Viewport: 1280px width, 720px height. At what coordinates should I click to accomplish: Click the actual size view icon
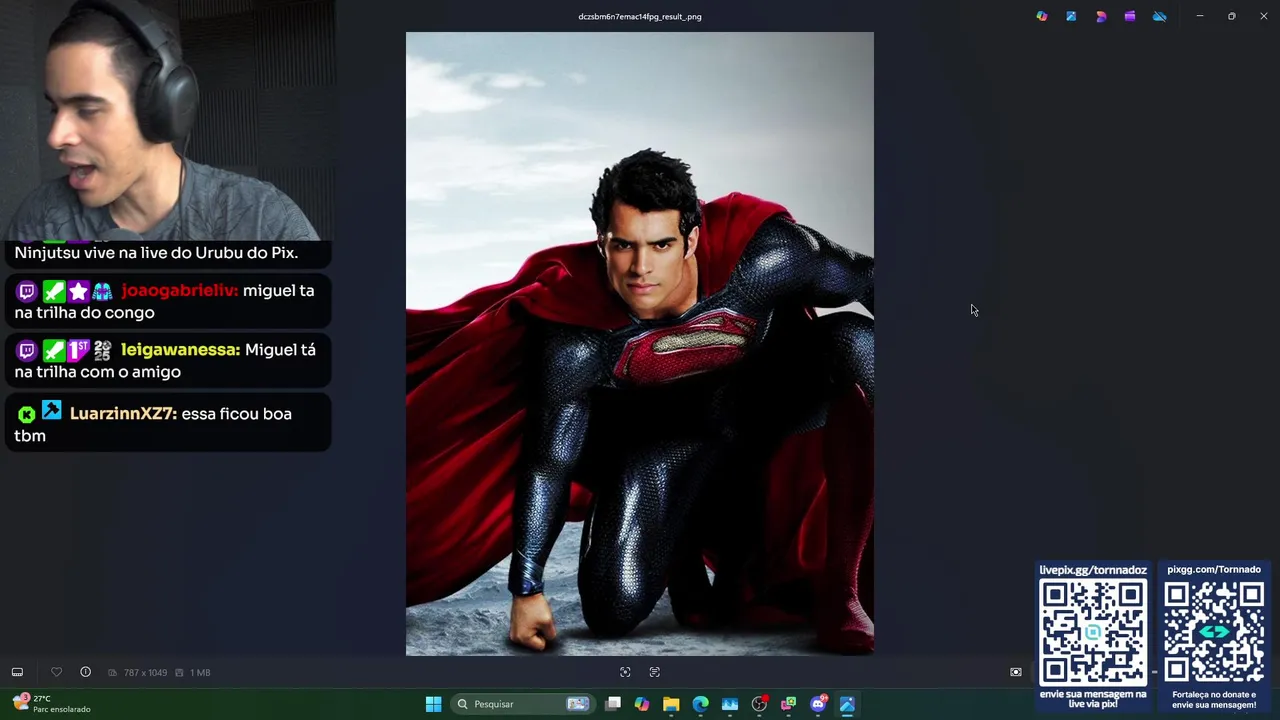[x=655, y=672]
